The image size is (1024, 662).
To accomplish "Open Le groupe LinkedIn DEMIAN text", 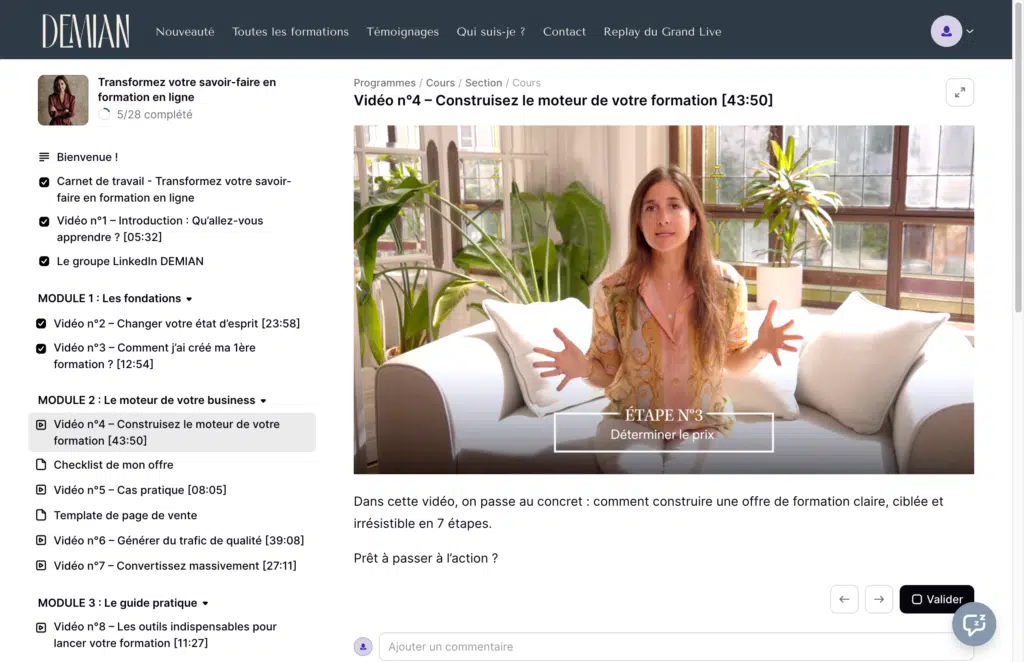I will pos(130,261).
